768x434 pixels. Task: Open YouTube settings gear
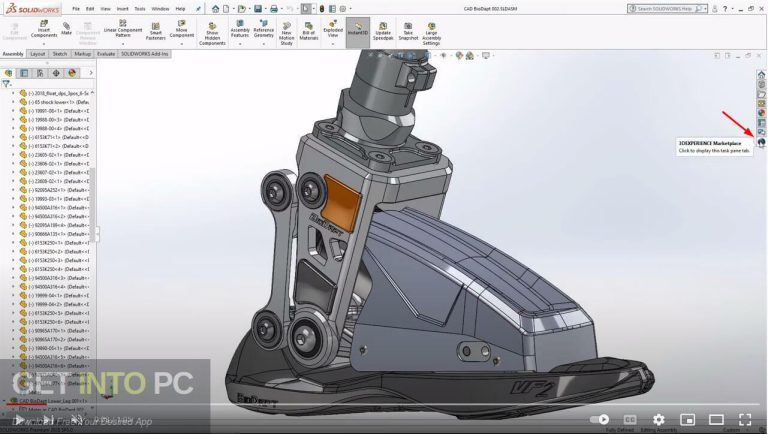tap(659, 420)
